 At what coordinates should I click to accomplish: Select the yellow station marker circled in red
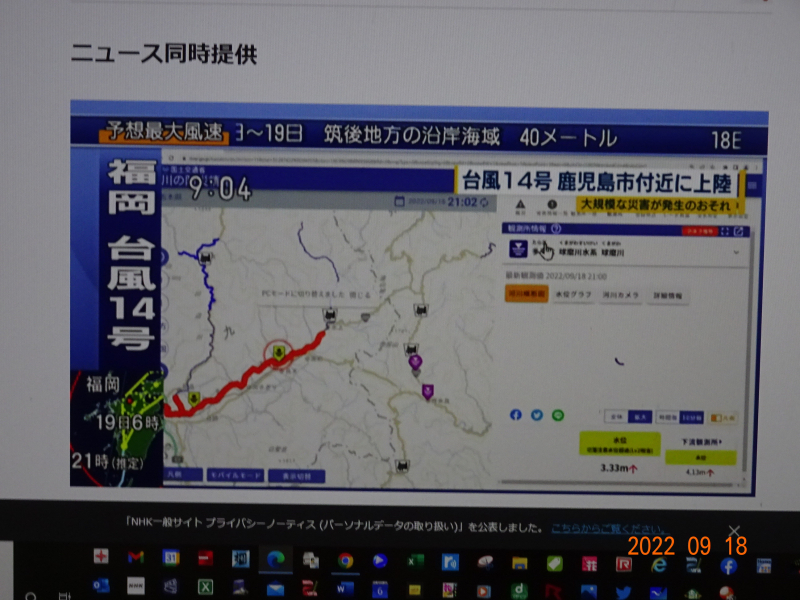(279, 353)
